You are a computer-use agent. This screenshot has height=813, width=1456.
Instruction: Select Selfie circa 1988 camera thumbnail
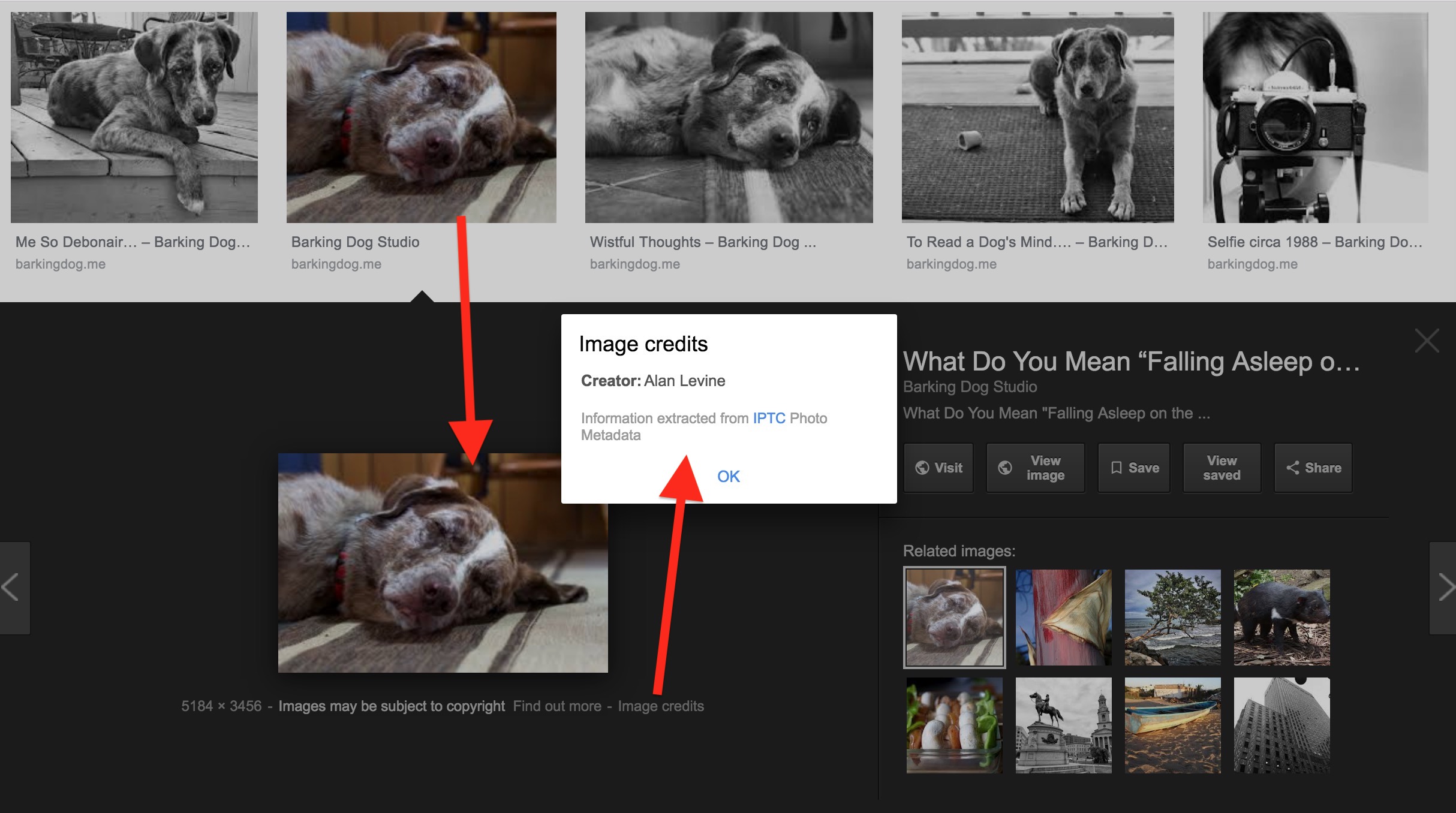point(1315,118)
